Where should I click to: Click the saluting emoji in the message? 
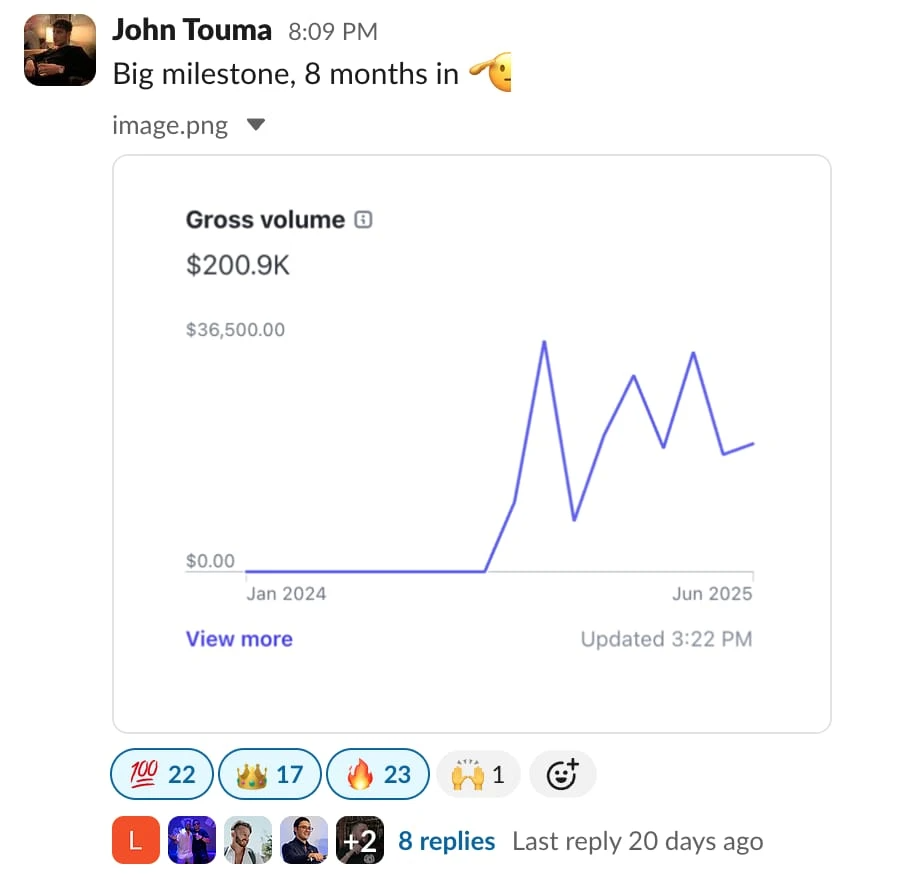pyautogui.click(x=490, y=74)
